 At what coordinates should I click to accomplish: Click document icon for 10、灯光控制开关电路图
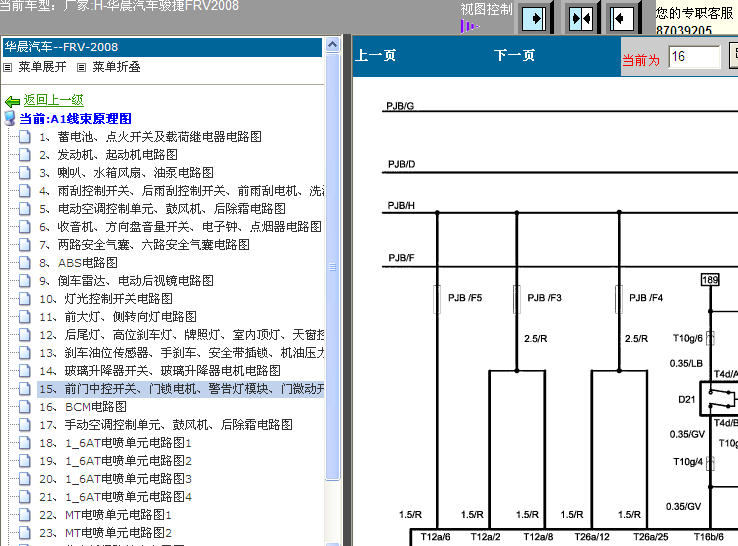click(24, 299)
